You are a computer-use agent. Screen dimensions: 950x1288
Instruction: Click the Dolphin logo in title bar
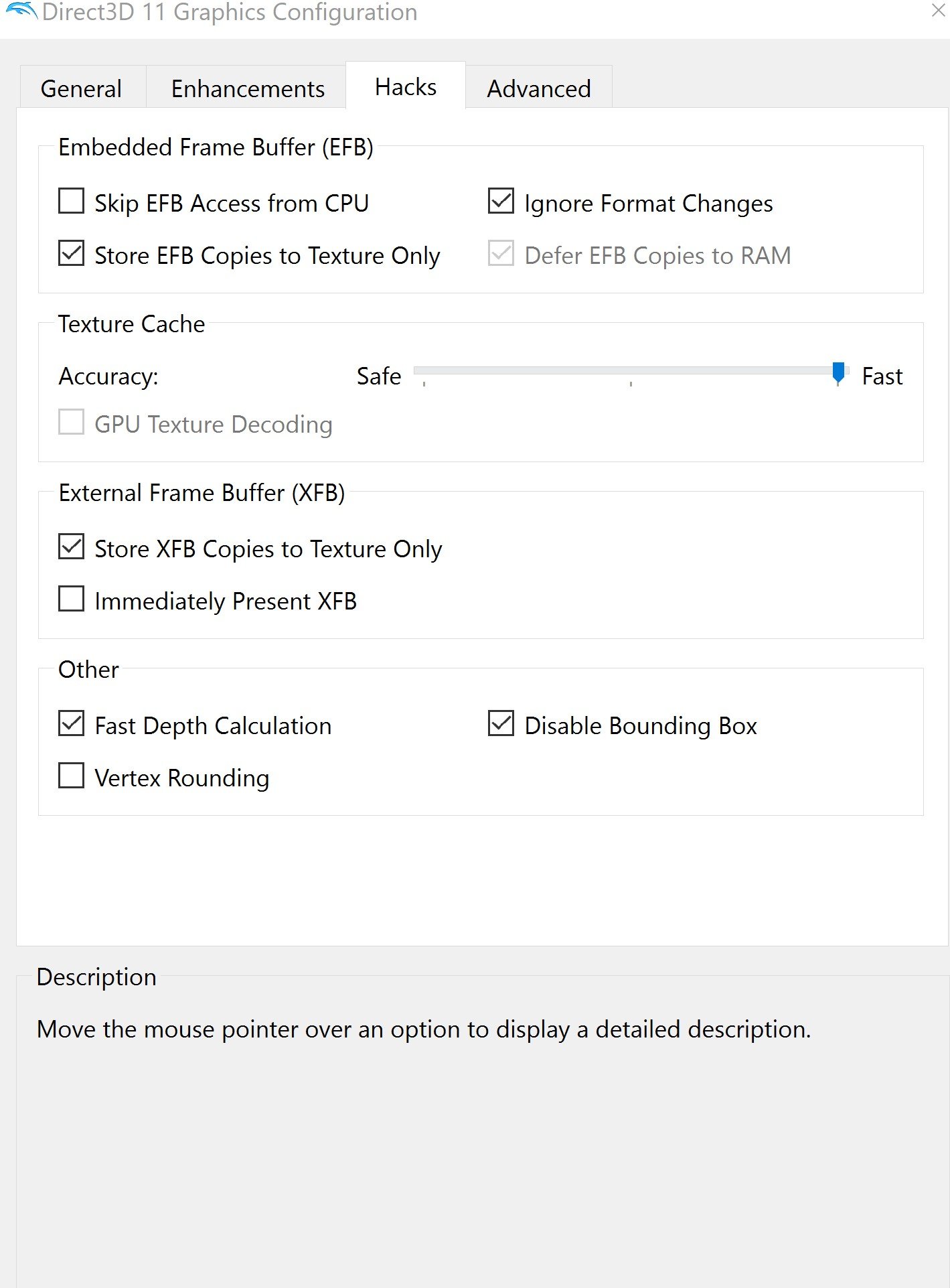click(20, 11)
